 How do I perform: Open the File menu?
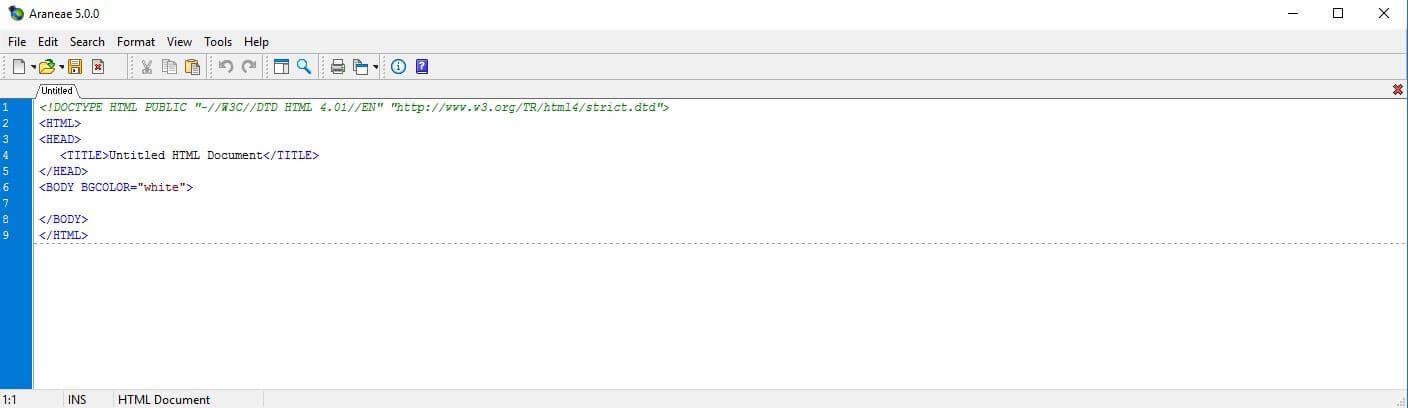17,42
